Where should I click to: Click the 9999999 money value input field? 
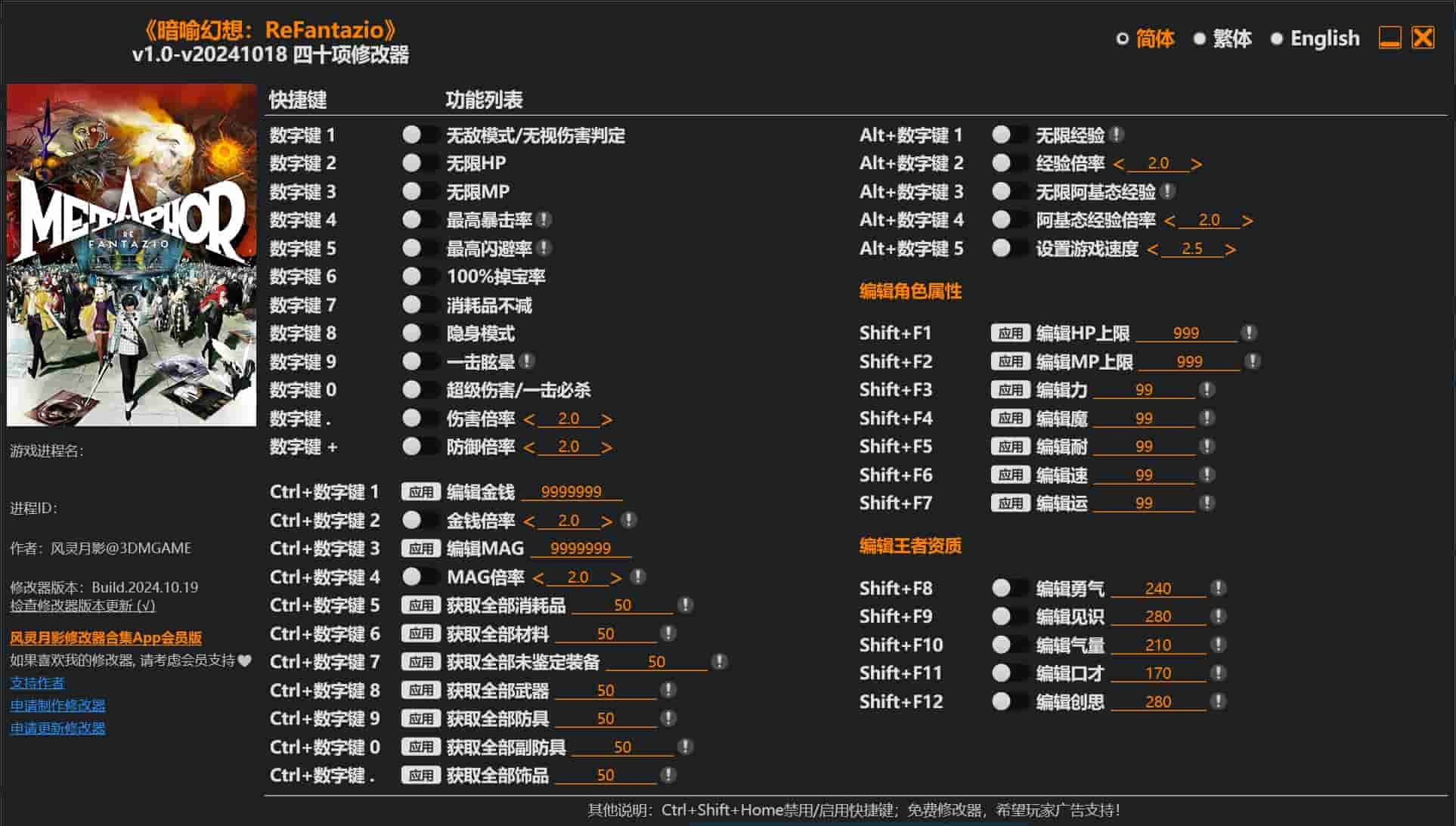(572, 491)
